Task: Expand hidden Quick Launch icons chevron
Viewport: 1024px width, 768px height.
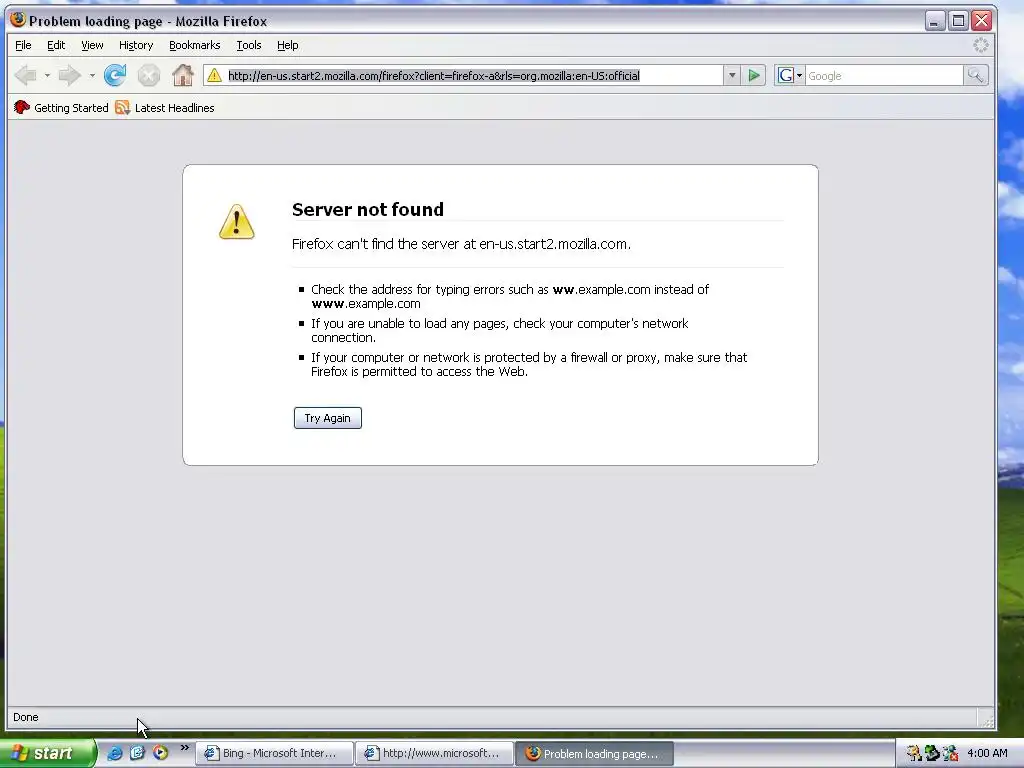Action: (185, 748)
